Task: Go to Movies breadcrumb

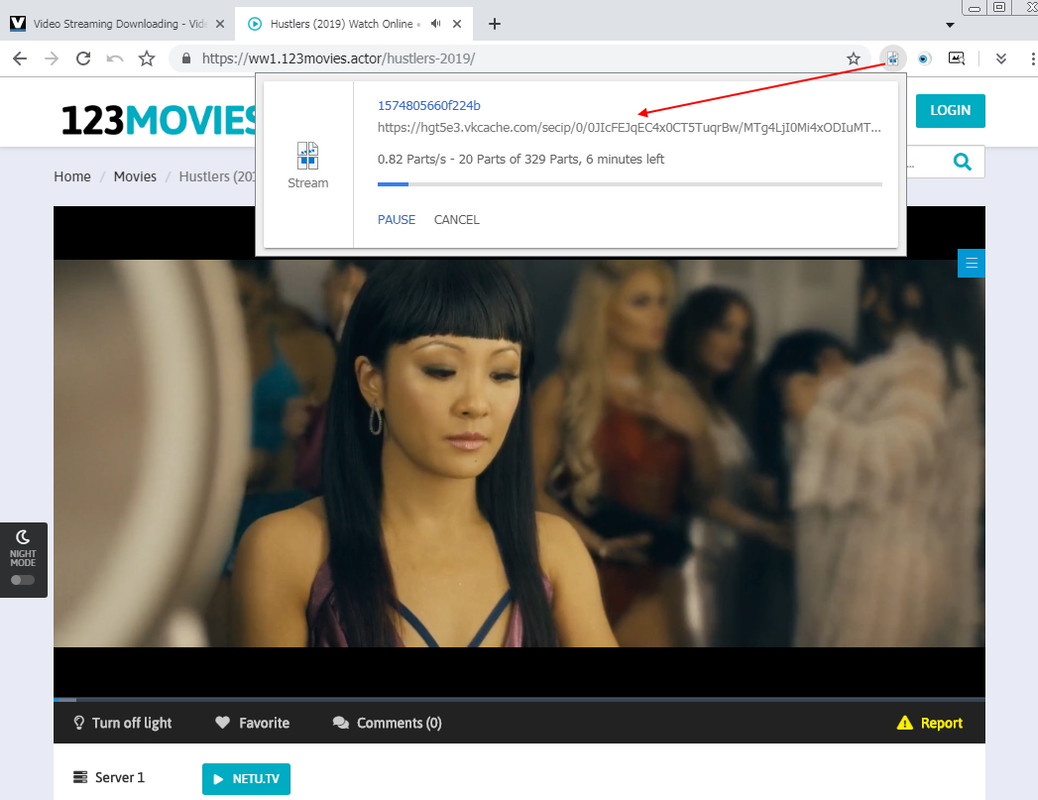Action: click(x=135, y=176)
